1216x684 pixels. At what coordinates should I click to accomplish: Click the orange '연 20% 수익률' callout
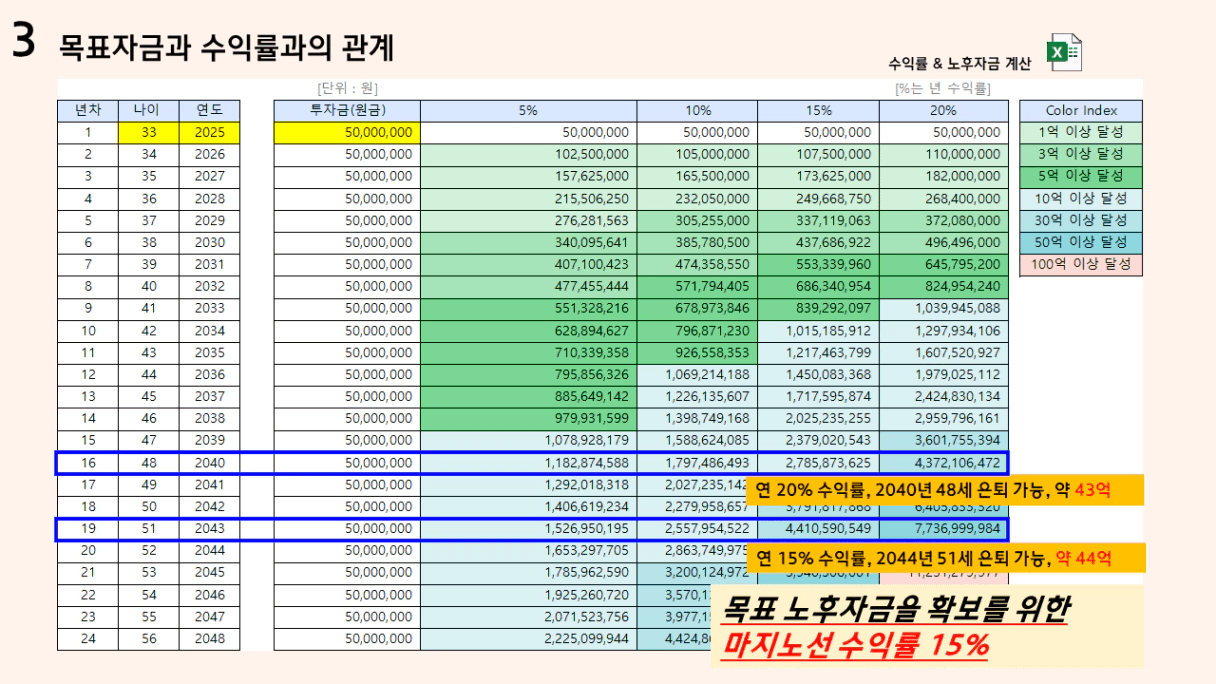click(x=945, y=490)
